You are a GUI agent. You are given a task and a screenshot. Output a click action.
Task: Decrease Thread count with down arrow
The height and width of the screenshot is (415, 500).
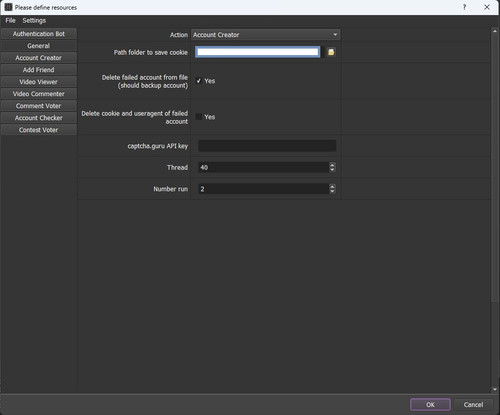click(332, 170)
